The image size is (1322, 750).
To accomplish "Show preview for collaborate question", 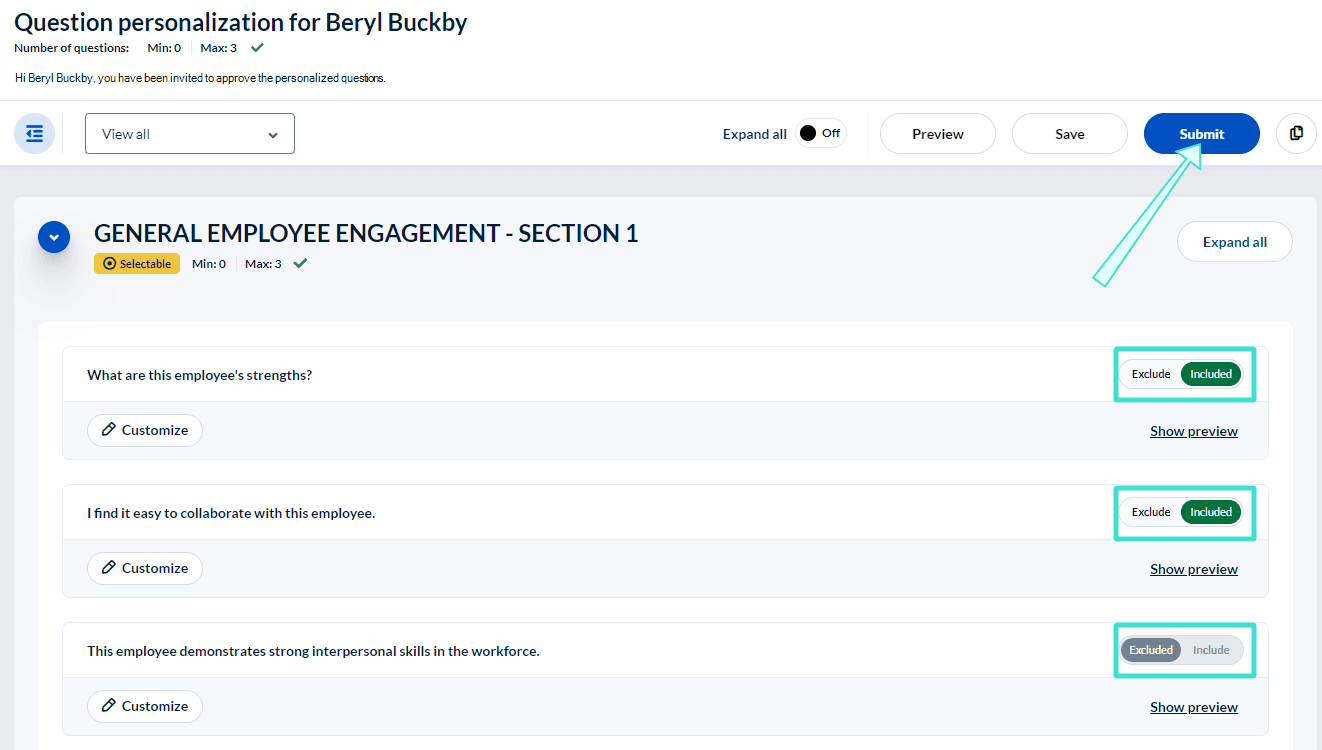I will point(1193,569).
